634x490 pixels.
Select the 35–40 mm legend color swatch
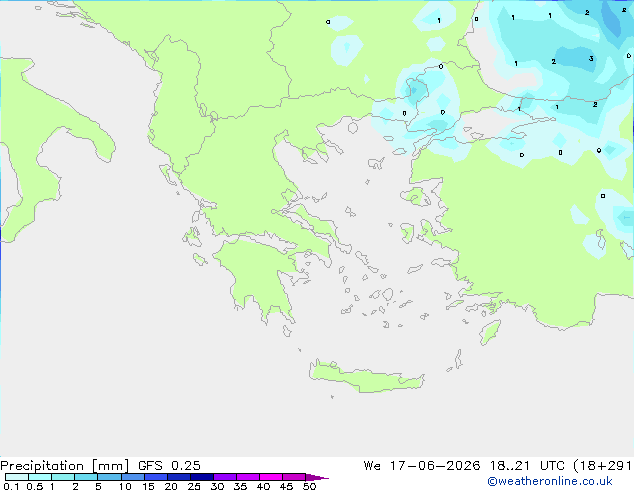(x=248, y=477)
